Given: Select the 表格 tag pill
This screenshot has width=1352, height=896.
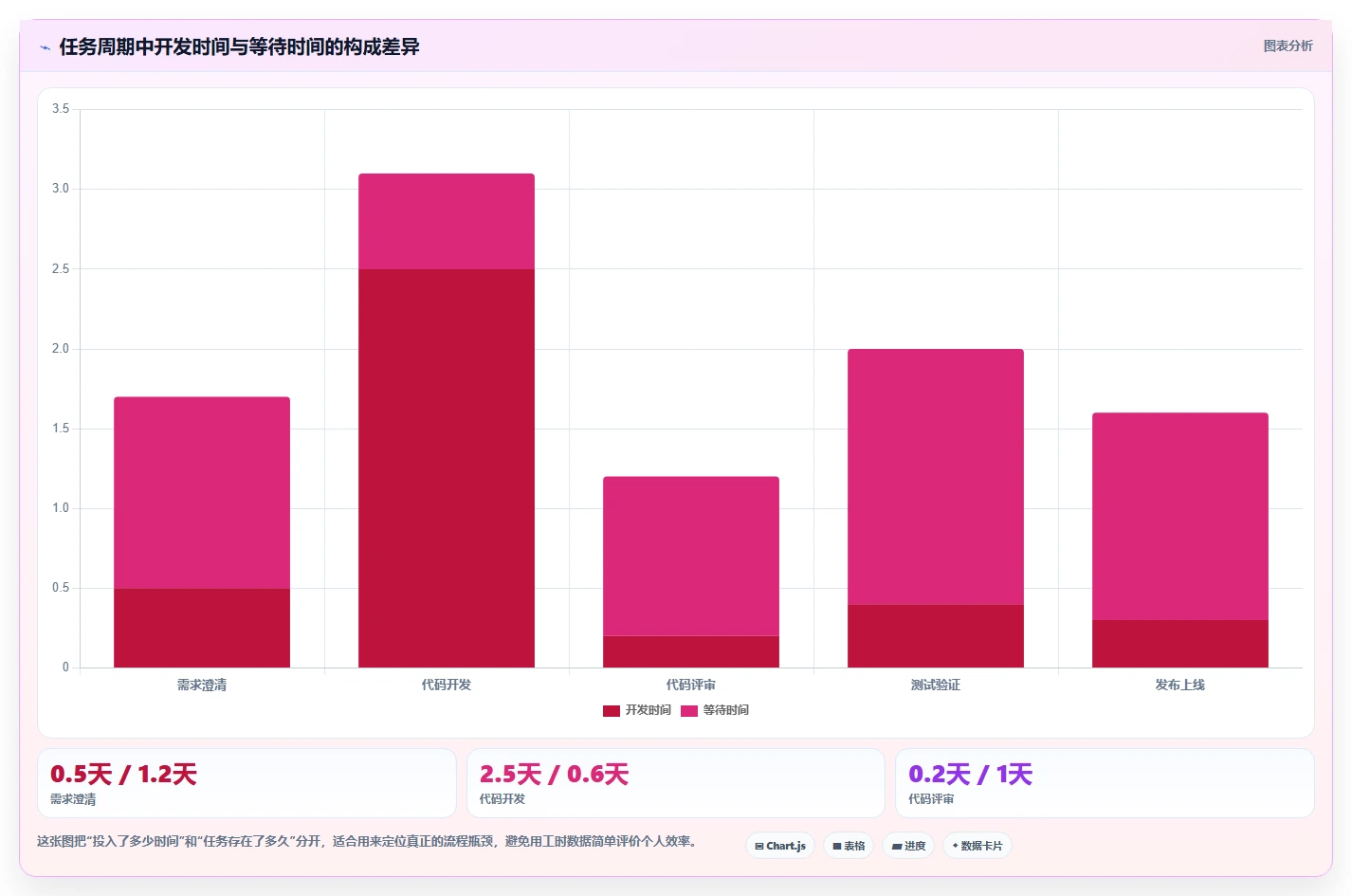Looking at the screenshot, I should 849,846.
